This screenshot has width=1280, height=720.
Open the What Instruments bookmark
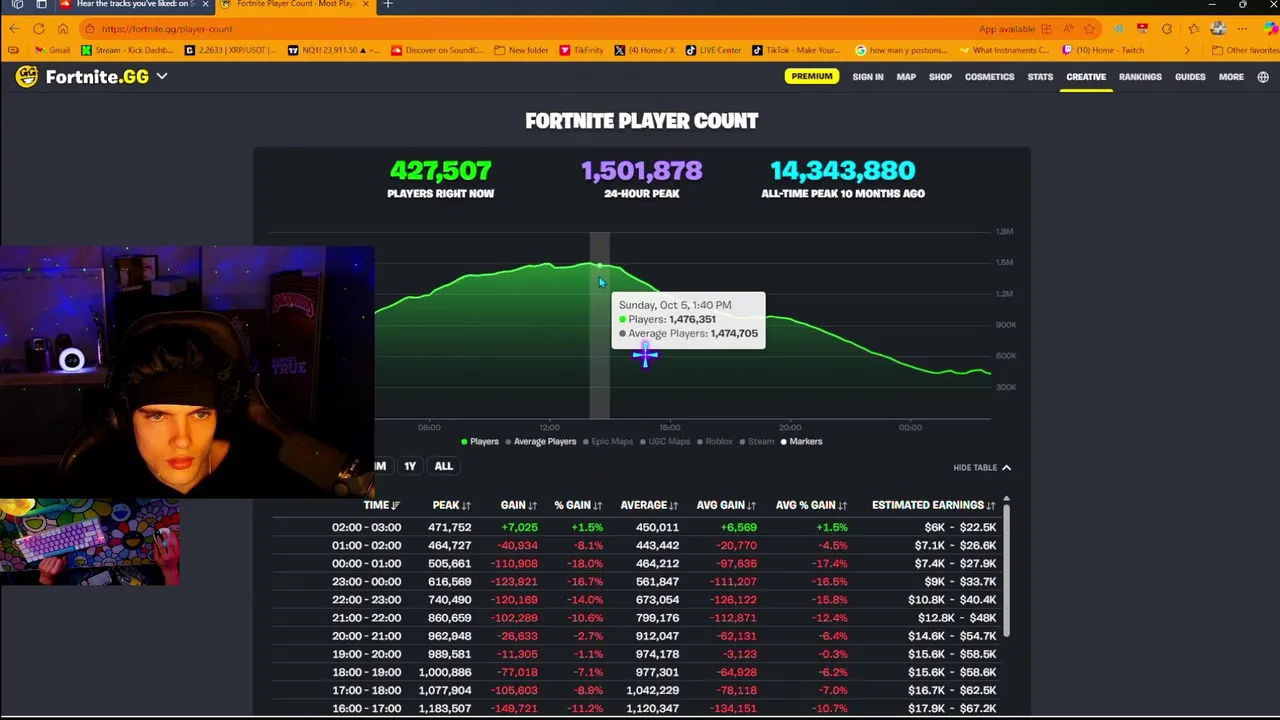coord(1005,50)
